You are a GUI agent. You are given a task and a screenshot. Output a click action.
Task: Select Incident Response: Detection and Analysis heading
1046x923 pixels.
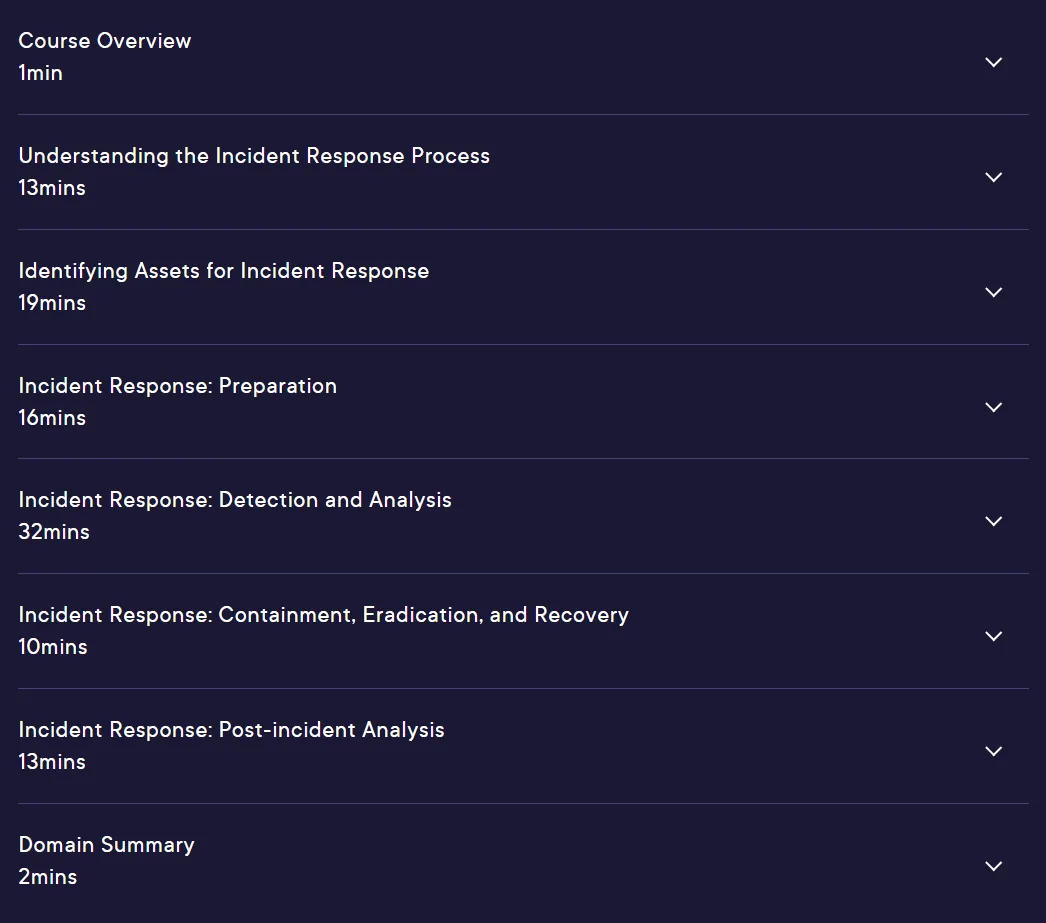tap(235, 500)
